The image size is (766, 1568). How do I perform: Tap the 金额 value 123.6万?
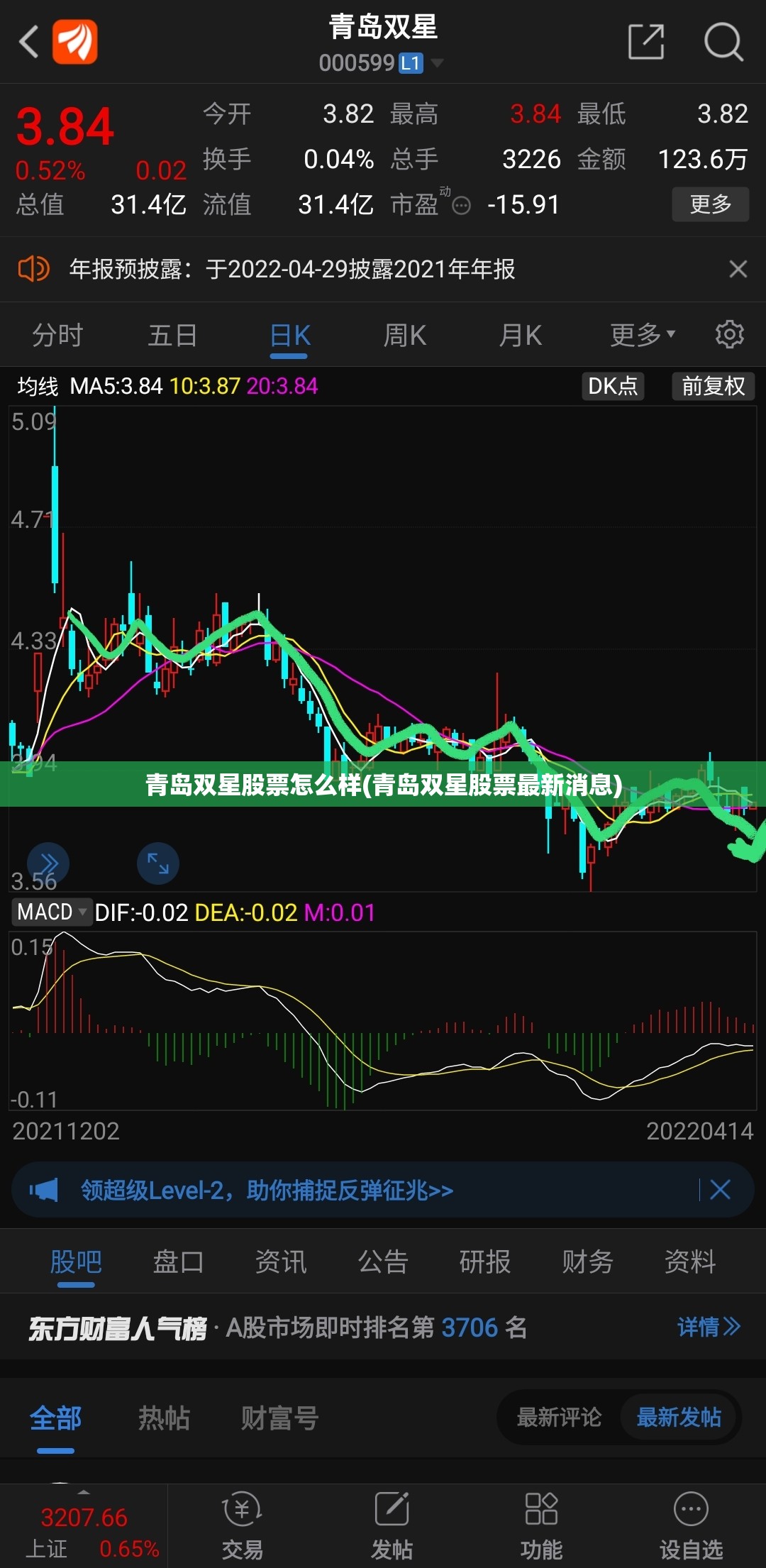pos(702,159)
